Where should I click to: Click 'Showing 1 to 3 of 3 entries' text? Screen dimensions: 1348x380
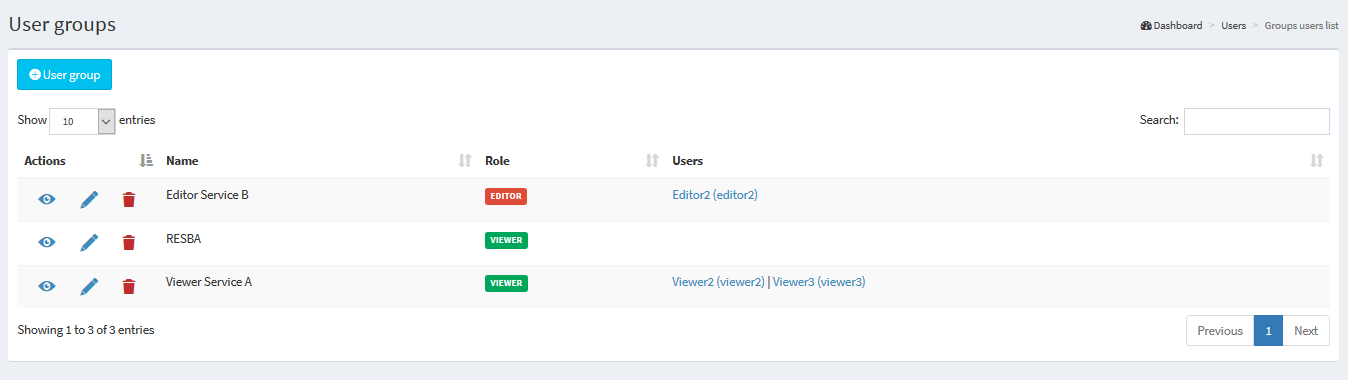[86, 329]
